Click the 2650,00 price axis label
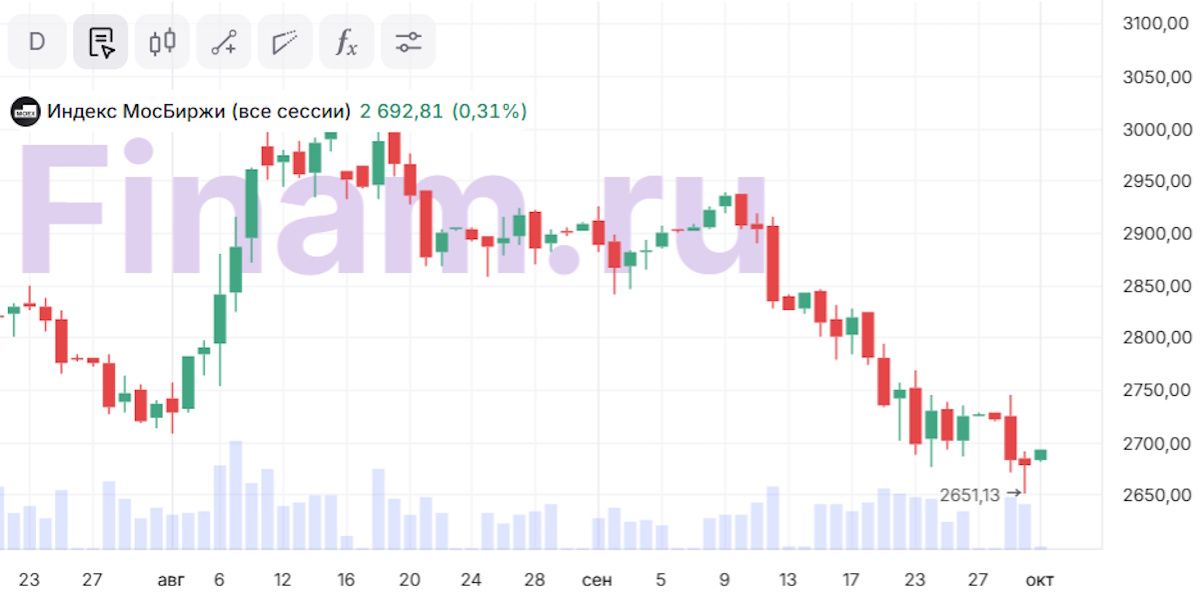This screenshot has height=600, width=1200. click(x=1157, y=495)
